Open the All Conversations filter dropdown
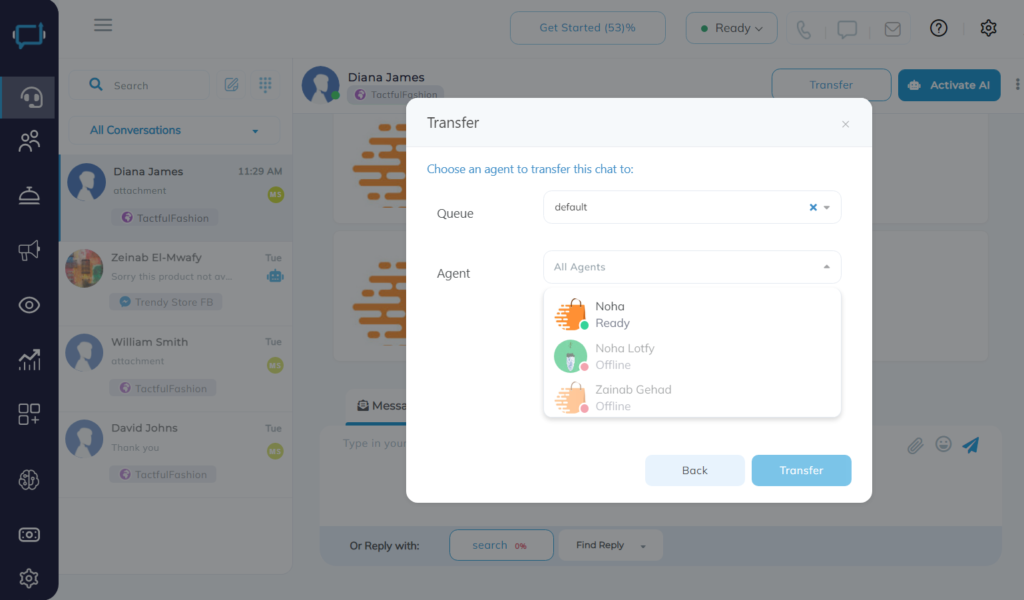Viewport: 1024px width, 600px height. [x=174, y=131]
